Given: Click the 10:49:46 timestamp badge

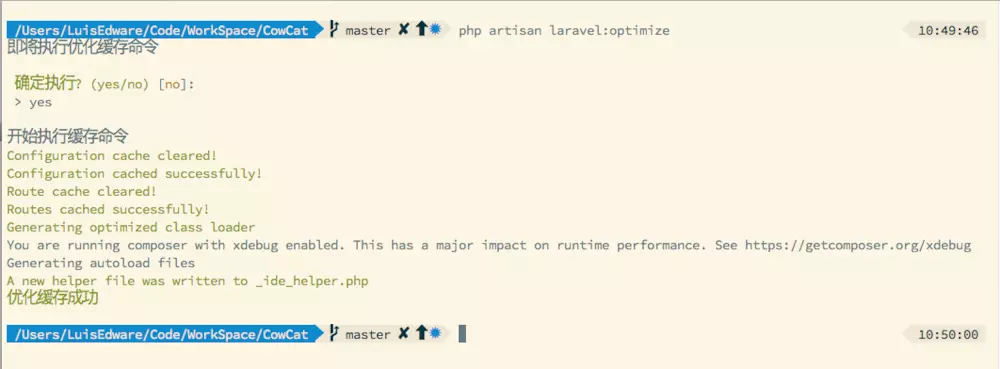Looking at the screenshot, I should coord(948,30).
